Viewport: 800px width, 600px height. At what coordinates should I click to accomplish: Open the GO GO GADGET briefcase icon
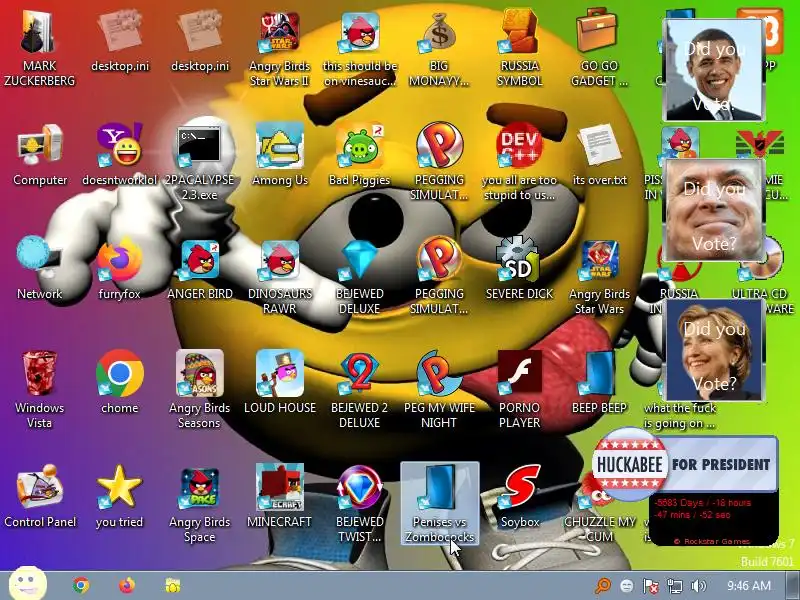click(599, 48)
